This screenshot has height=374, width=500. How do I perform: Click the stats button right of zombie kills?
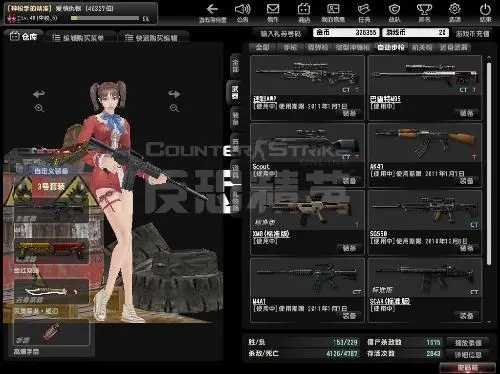click(x=468, y=342)
